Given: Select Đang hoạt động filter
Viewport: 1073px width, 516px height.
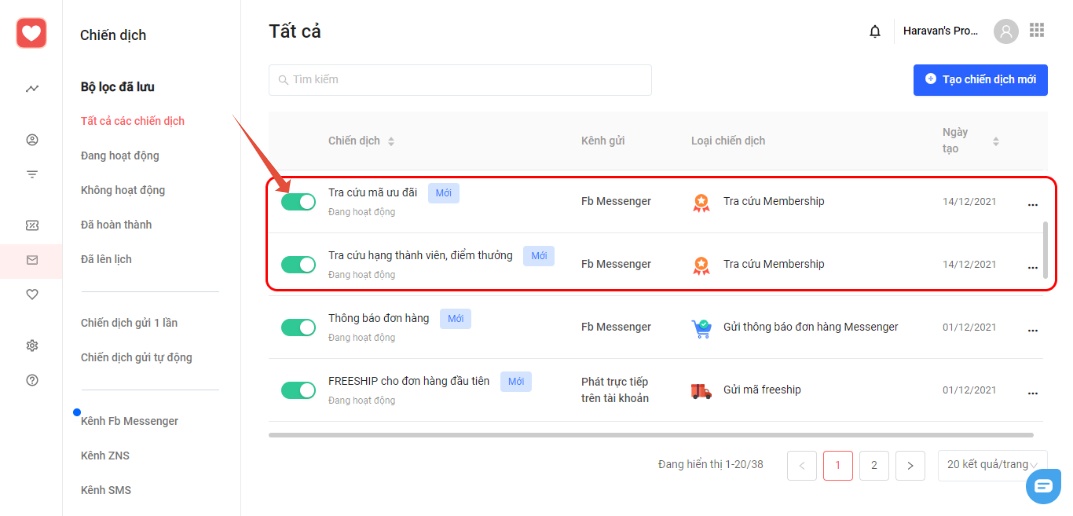Looking at the screenshot, I should coord(120,155).
